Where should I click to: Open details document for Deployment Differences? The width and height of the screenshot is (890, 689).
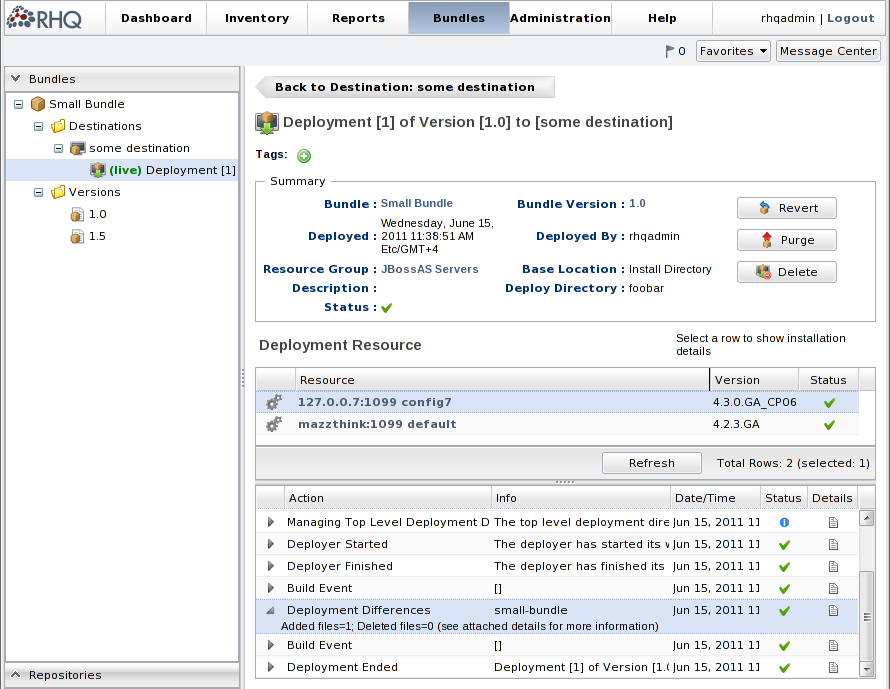tap(833, 611)
